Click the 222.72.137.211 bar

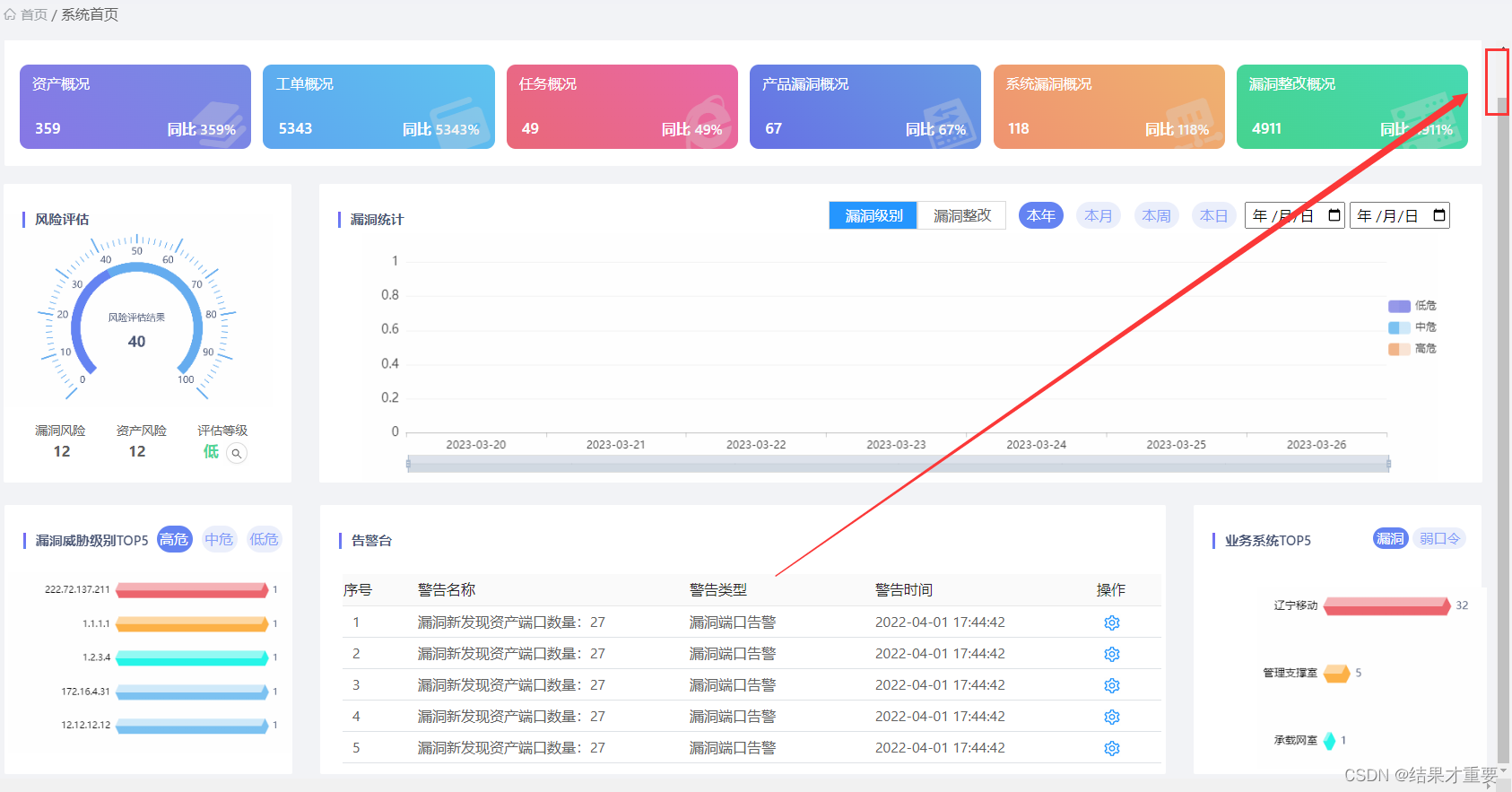[192, 589]
